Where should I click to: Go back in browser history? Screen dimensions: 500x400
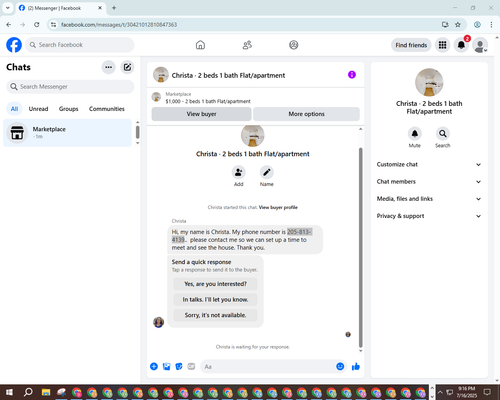pos(9,25)
